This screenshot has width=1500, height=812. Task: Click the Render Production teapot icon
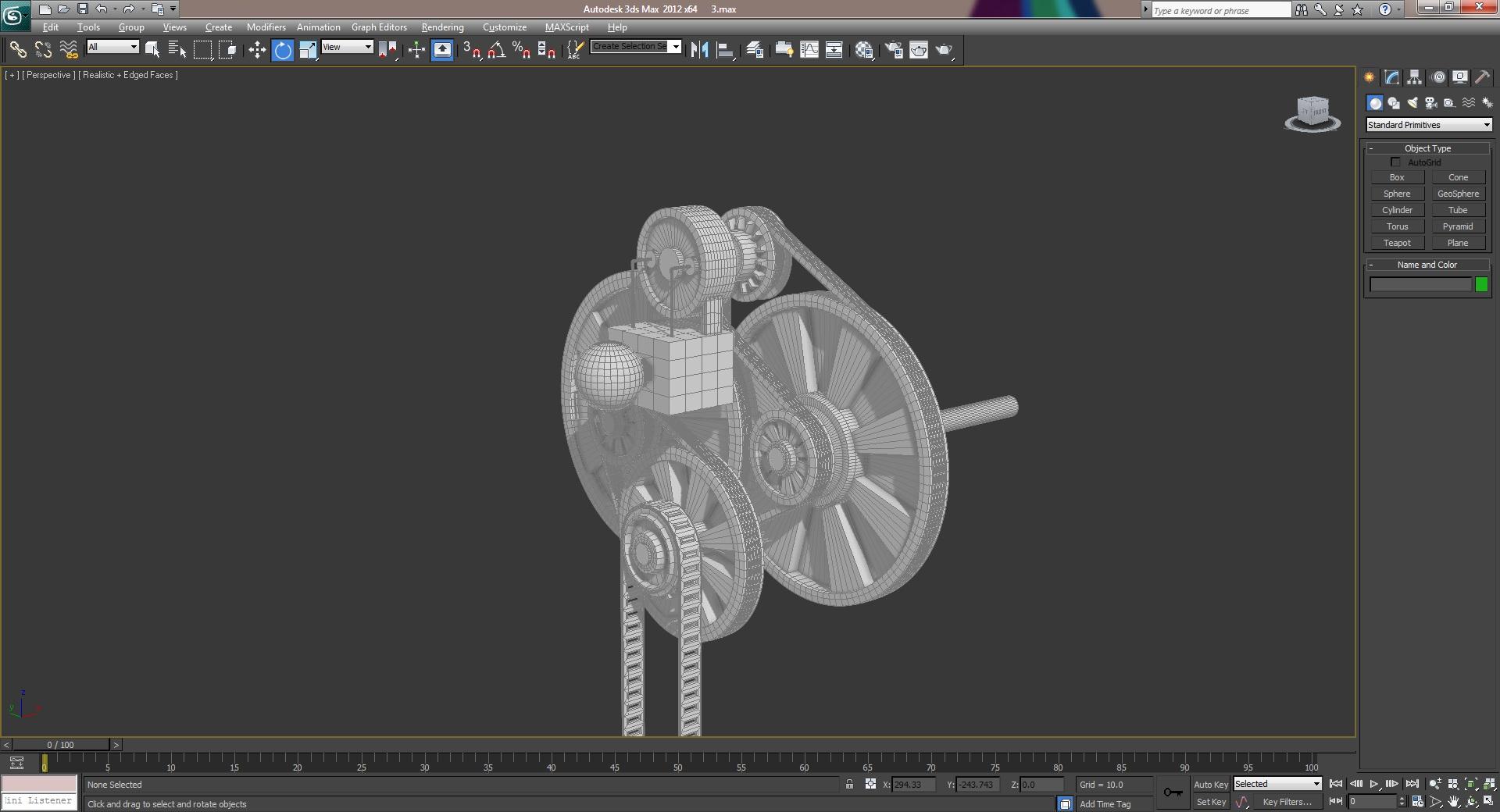(945, 50)
